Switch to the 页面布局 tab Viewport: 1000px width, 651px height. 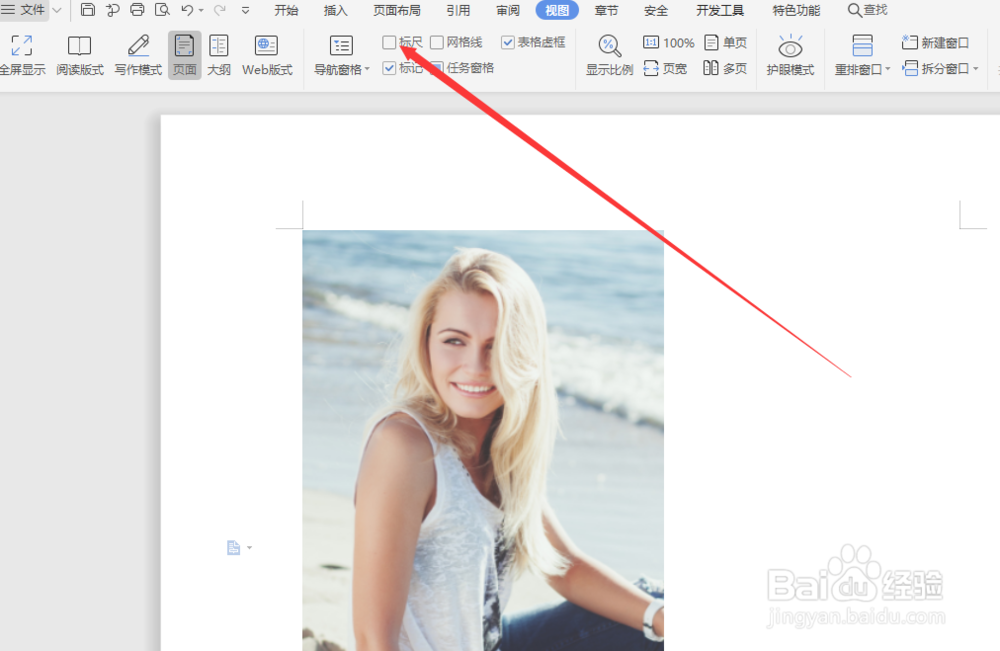point(397,10)
